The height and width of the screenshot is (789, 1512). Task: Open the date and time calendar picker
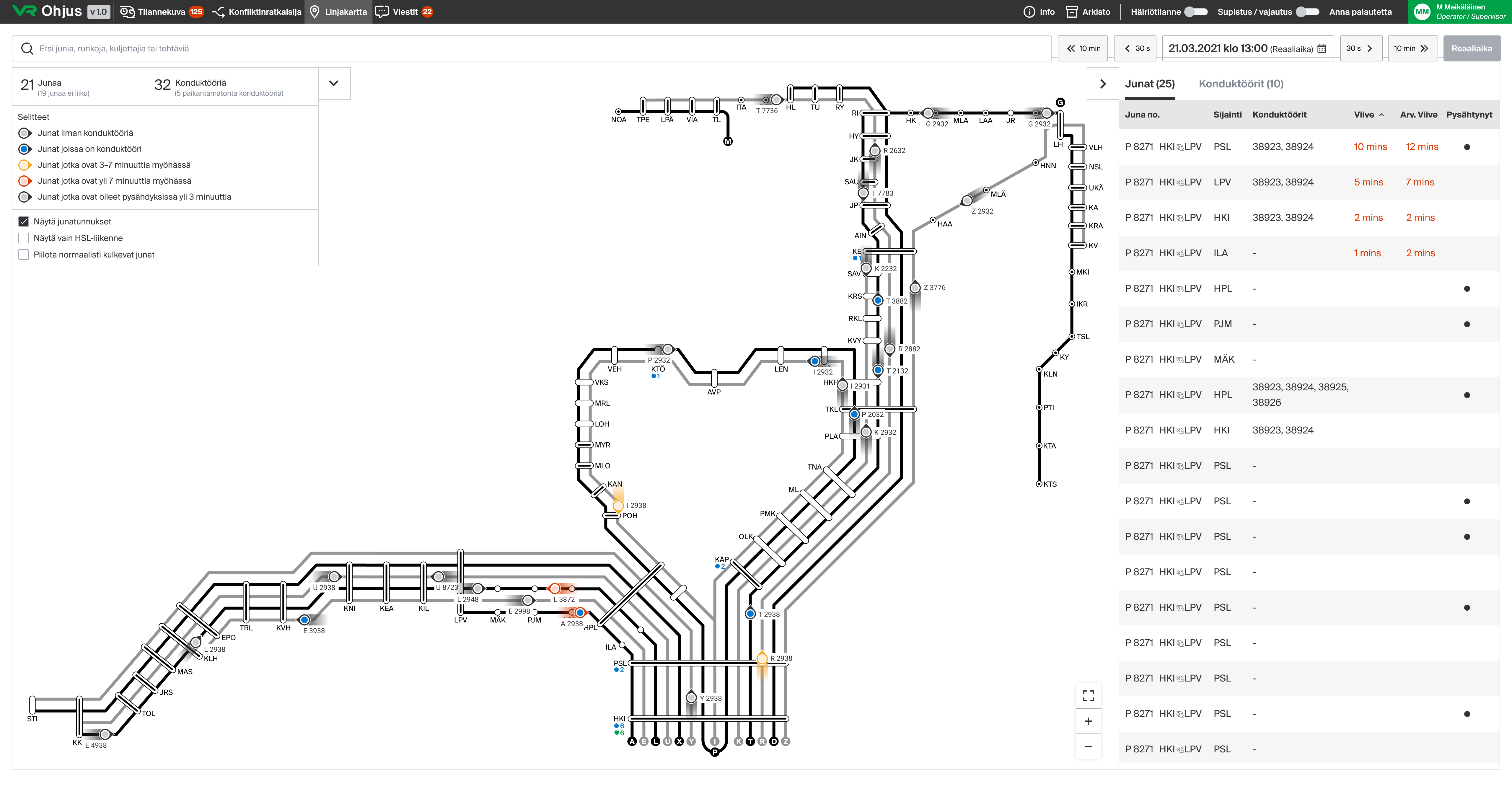[x=1322, y=49]
